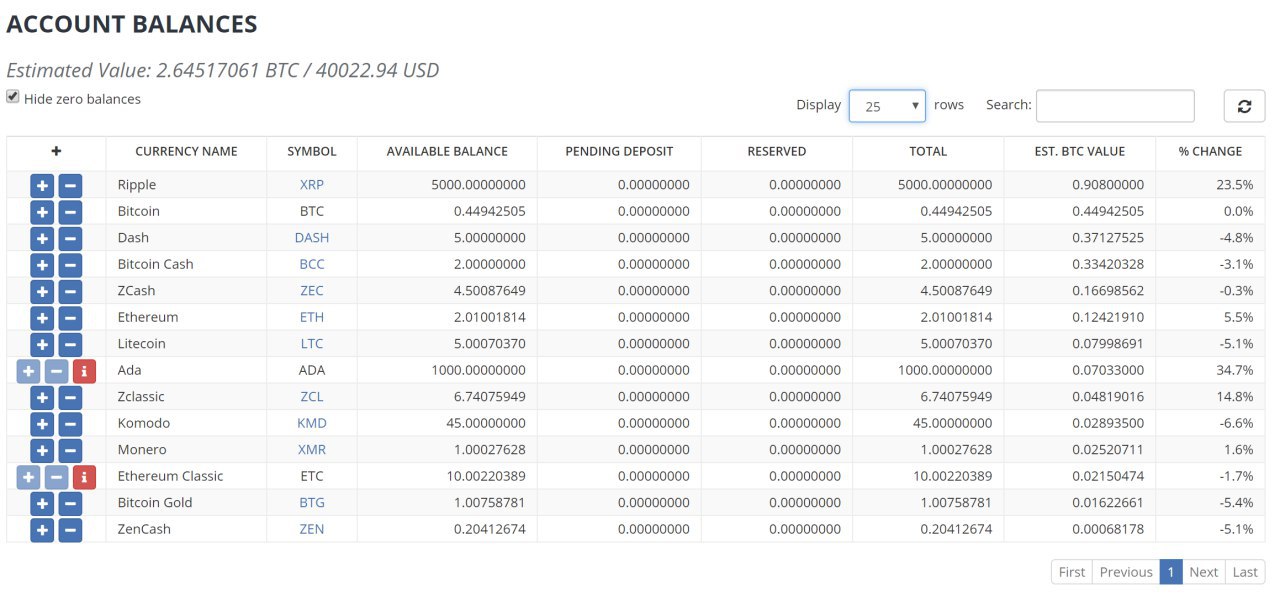
Task: Sort by Available Balance column header
Action: [447, 152]
